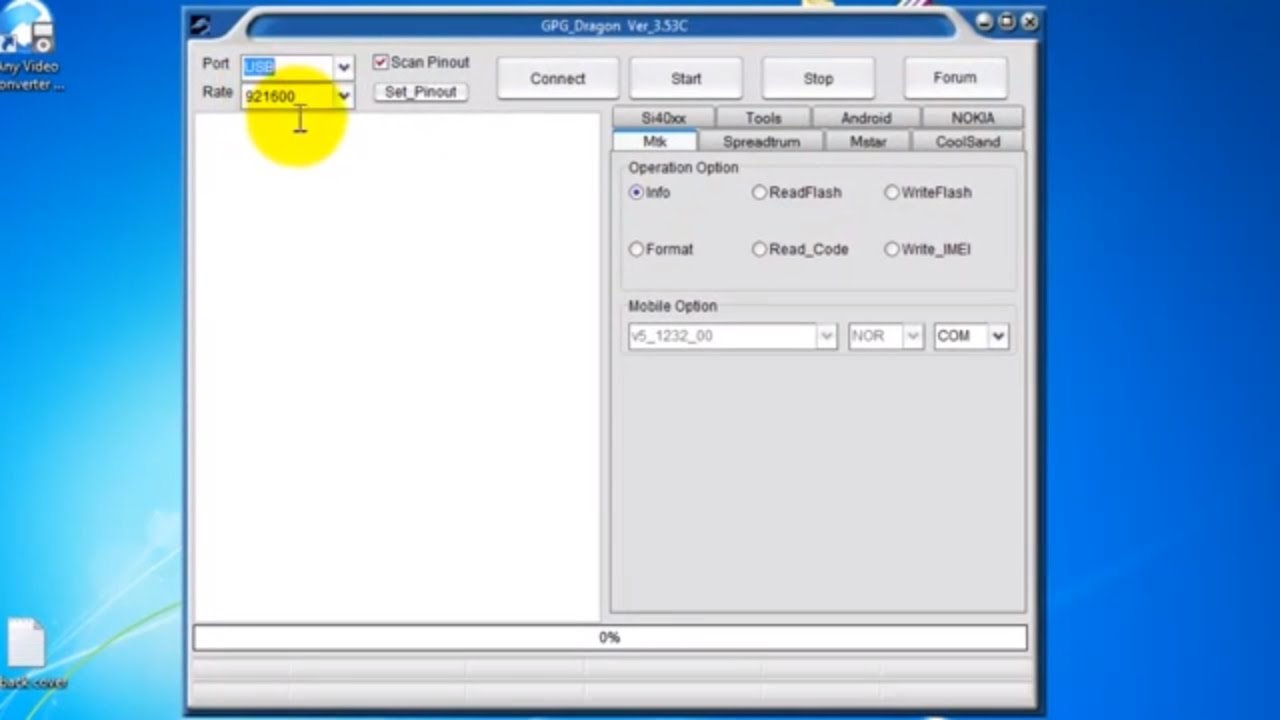Viewport: 1280px width, 720px height.
Task: Click the Port USB input field
Action: [288, 67]
